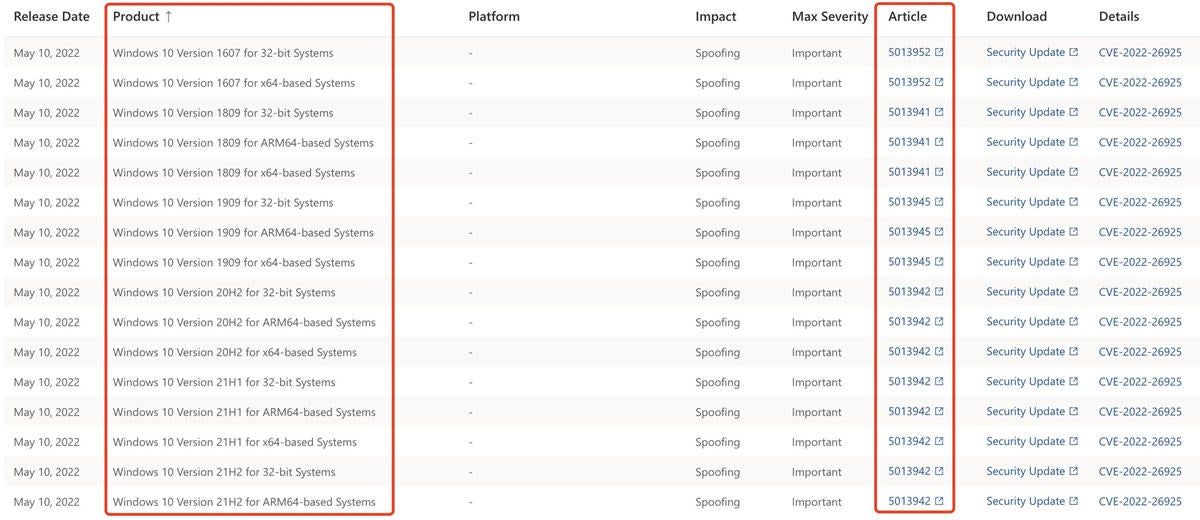Click the article external-link icon in the 20H2 x64-based row
This screenshot has width=1200, height=520.
[939, 352]
